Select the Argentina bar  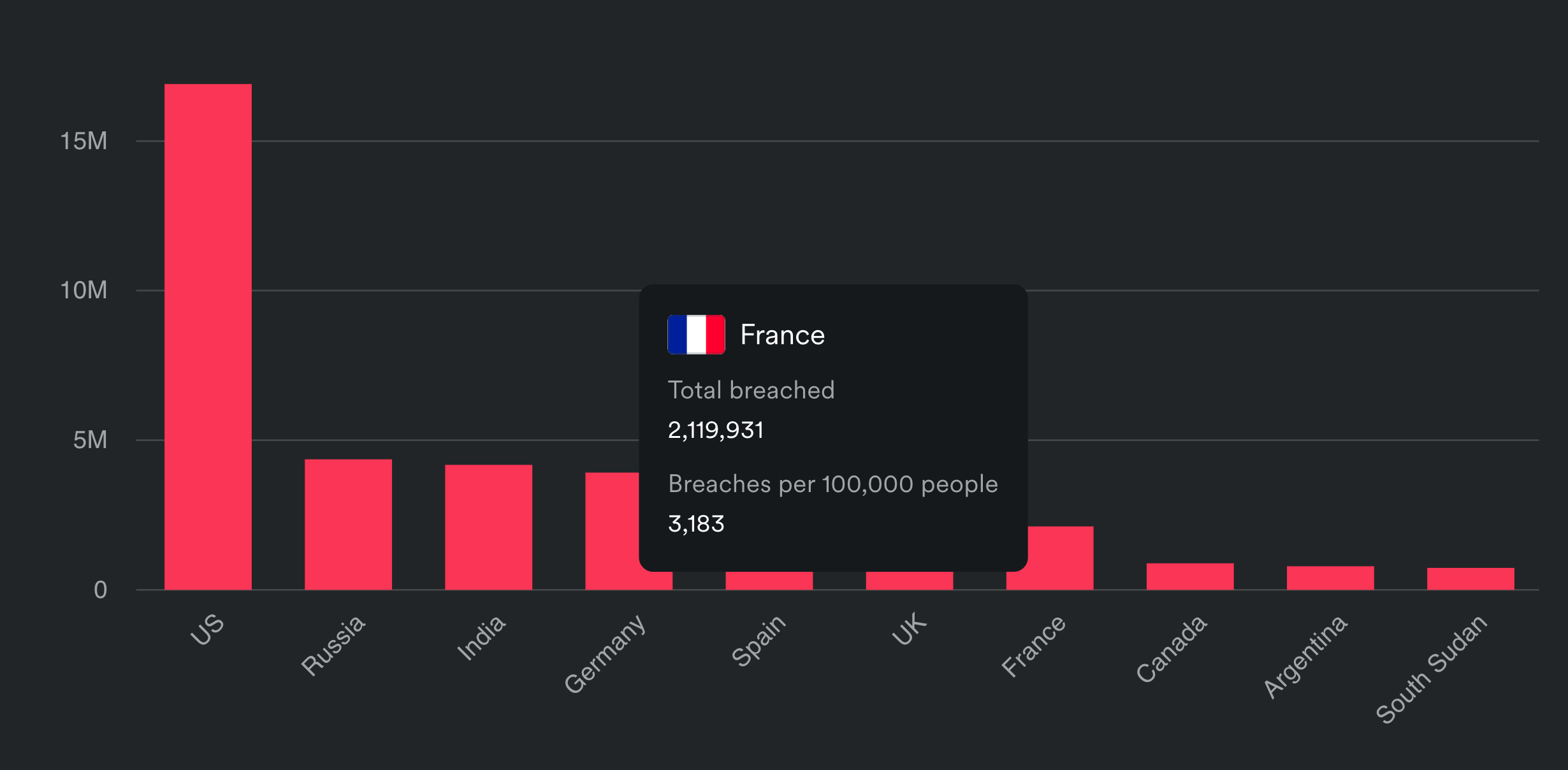(1330, 577)
